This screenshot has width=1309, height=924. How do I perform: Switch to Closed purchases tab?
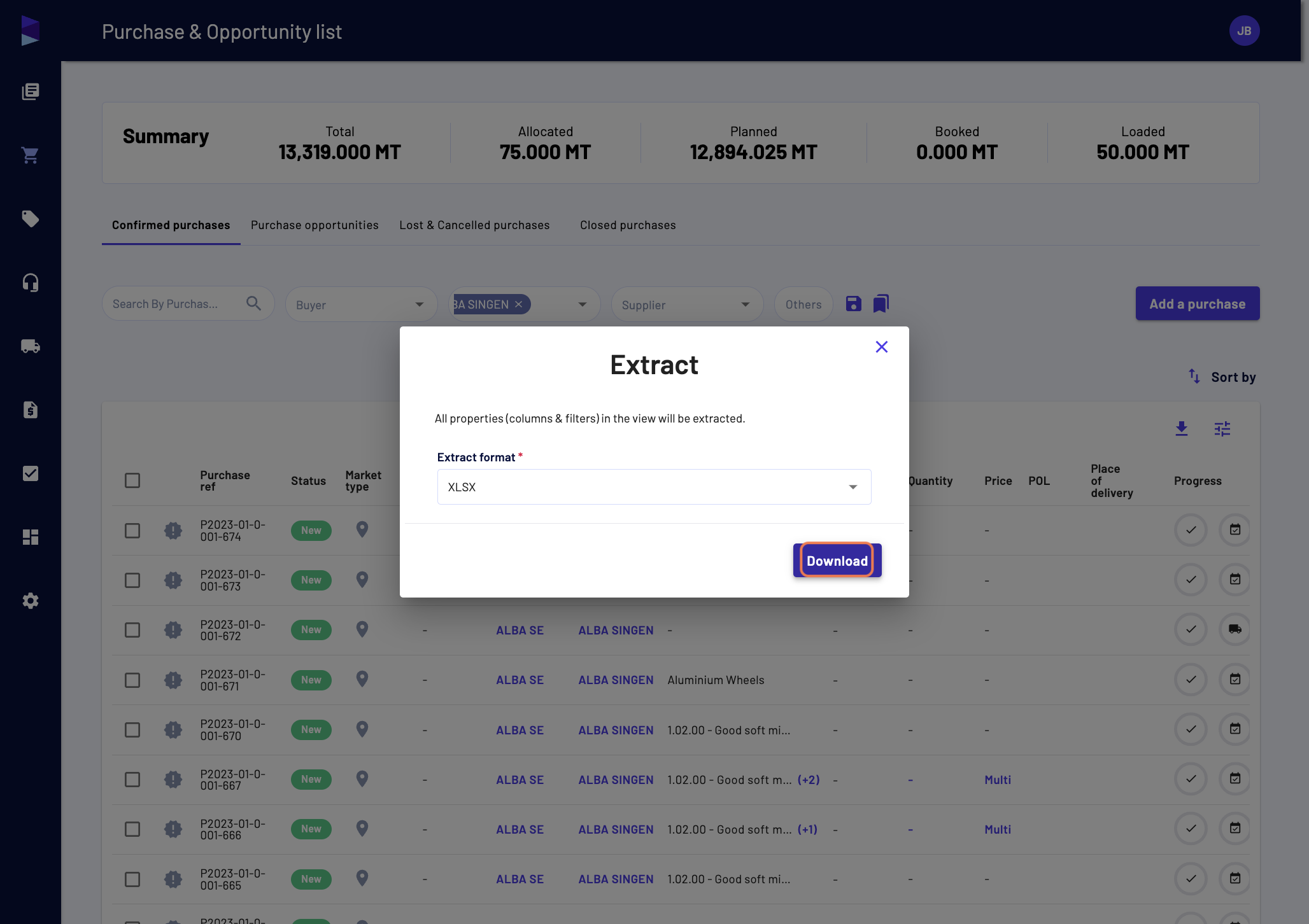628,225
